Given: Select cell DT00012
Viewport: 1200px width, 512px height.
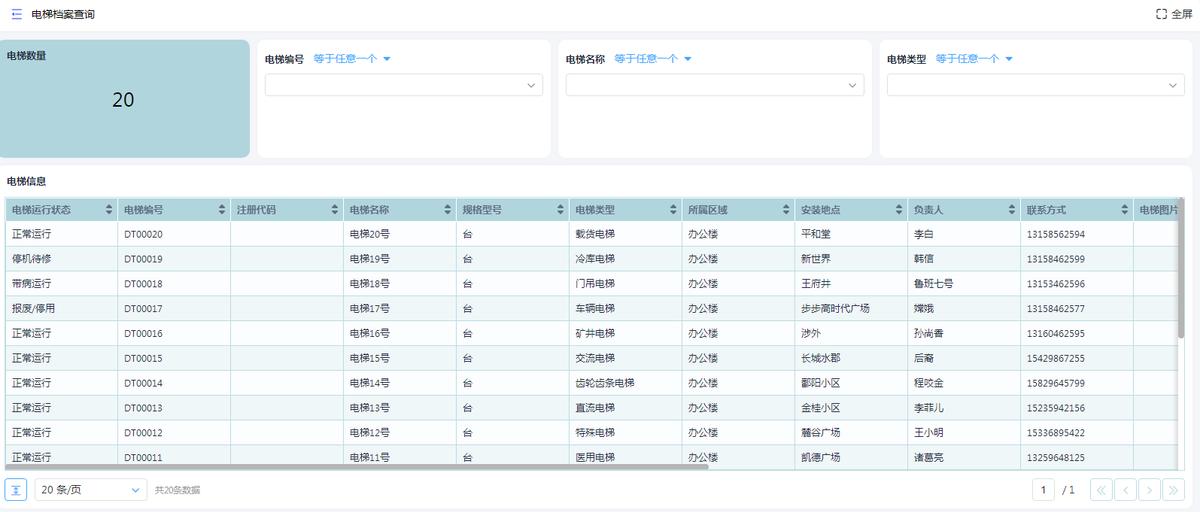Looking at the screenshot, I should 174,433.
